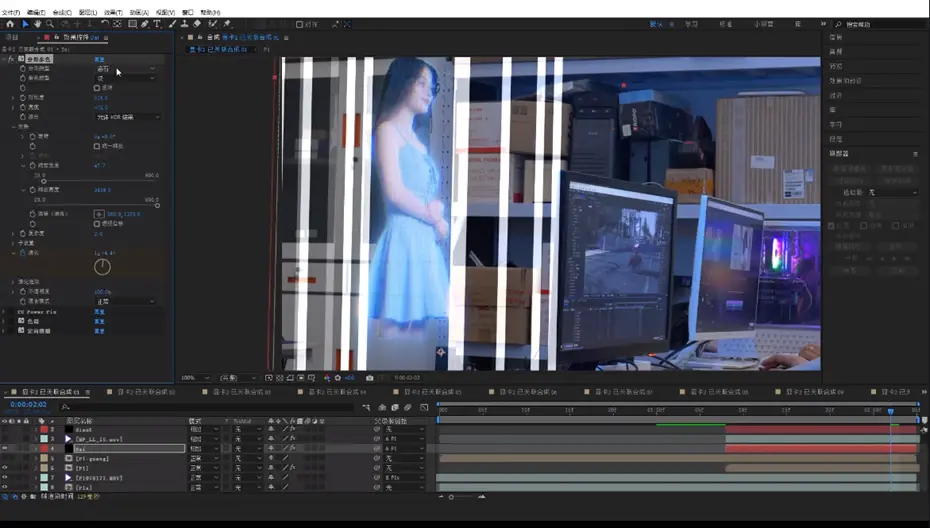Reset the 定向模糊 directional blur effect
The width and height of the screenshot is (930, 528).
click(x=99, y=331)
